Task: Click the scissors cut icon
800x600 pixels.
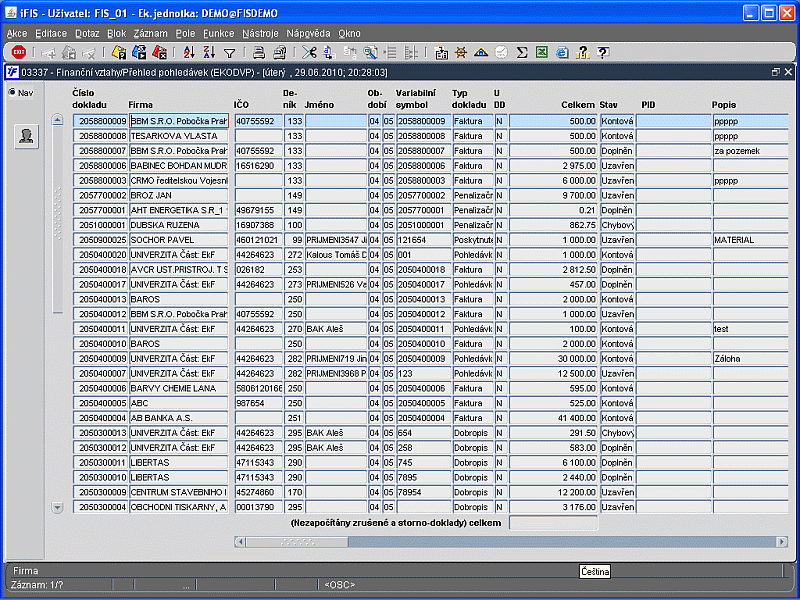Action: 309,53
